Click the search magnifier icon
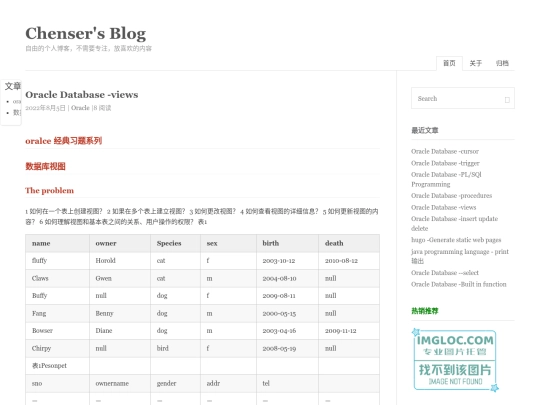The height and width of the screenshot is (405, 540). 507,100
